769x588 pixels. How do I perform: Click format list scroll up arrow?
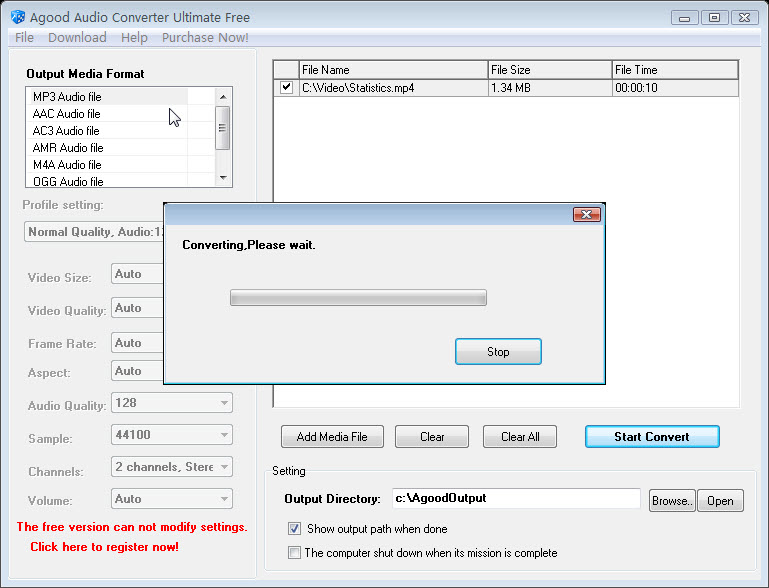pos(223,97)
